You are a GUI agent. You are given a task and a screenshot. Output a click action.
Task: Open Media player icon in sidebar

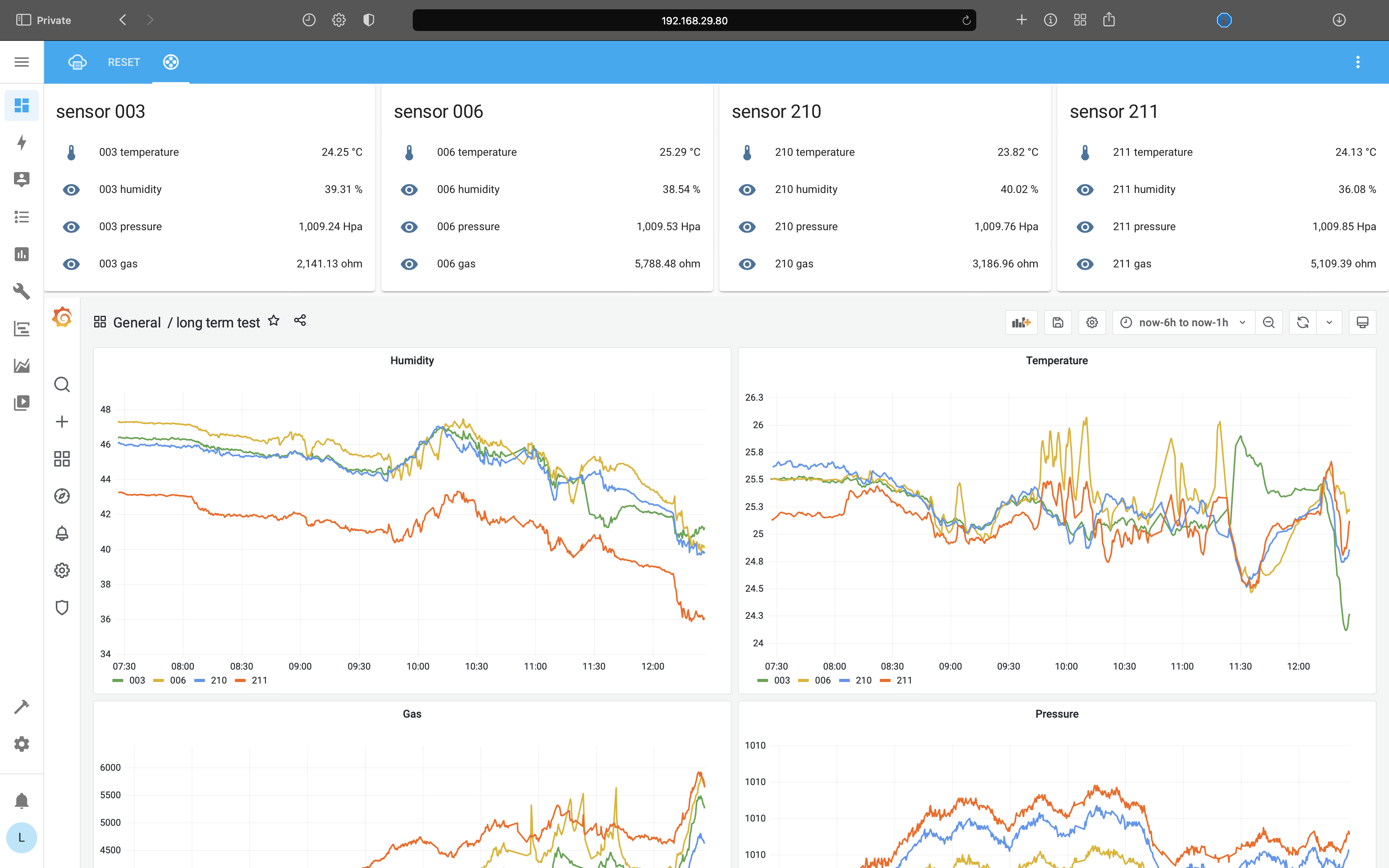coord(22,403)
